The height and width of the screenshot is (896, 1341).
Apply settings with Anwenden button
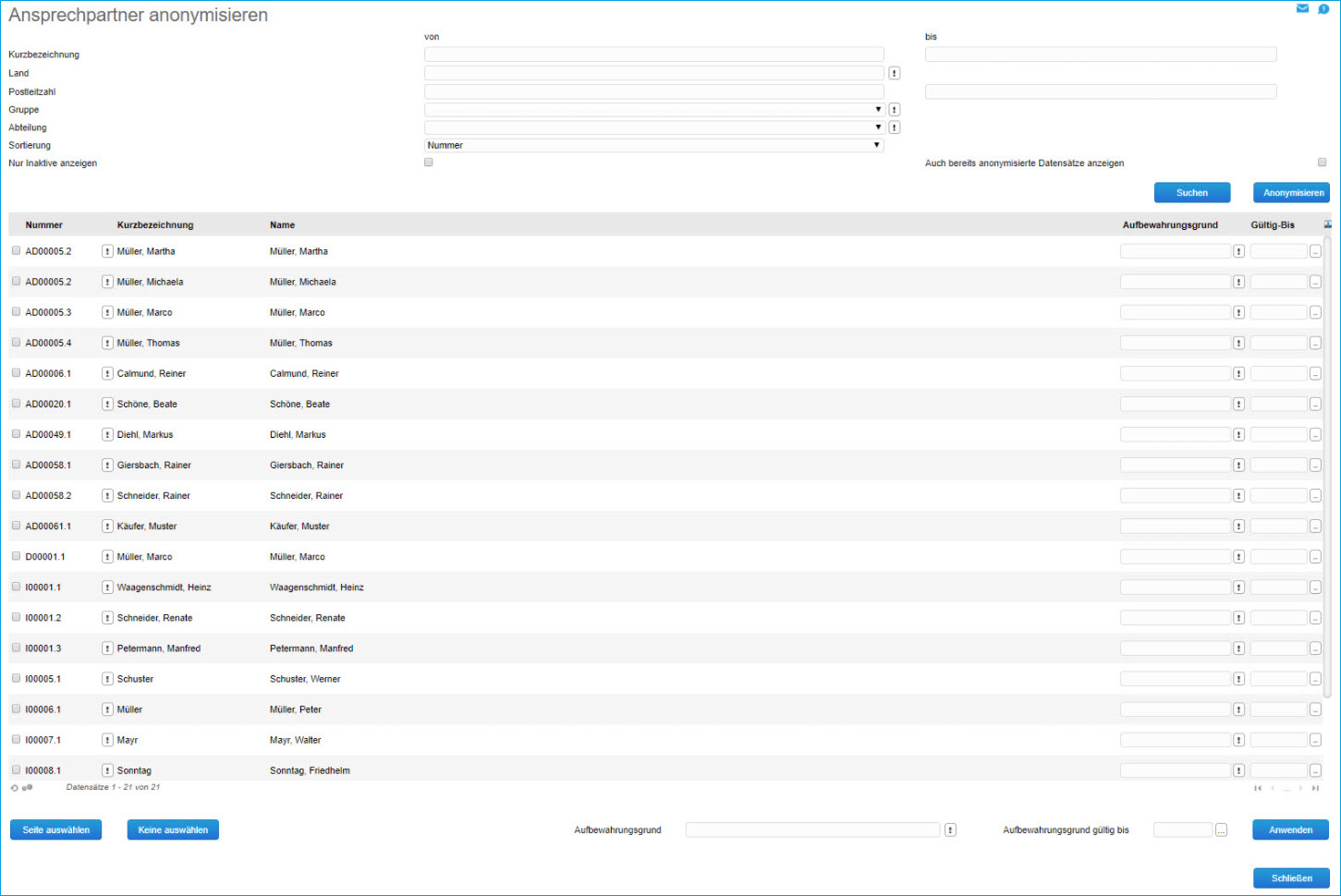(x=1290, y=829)
